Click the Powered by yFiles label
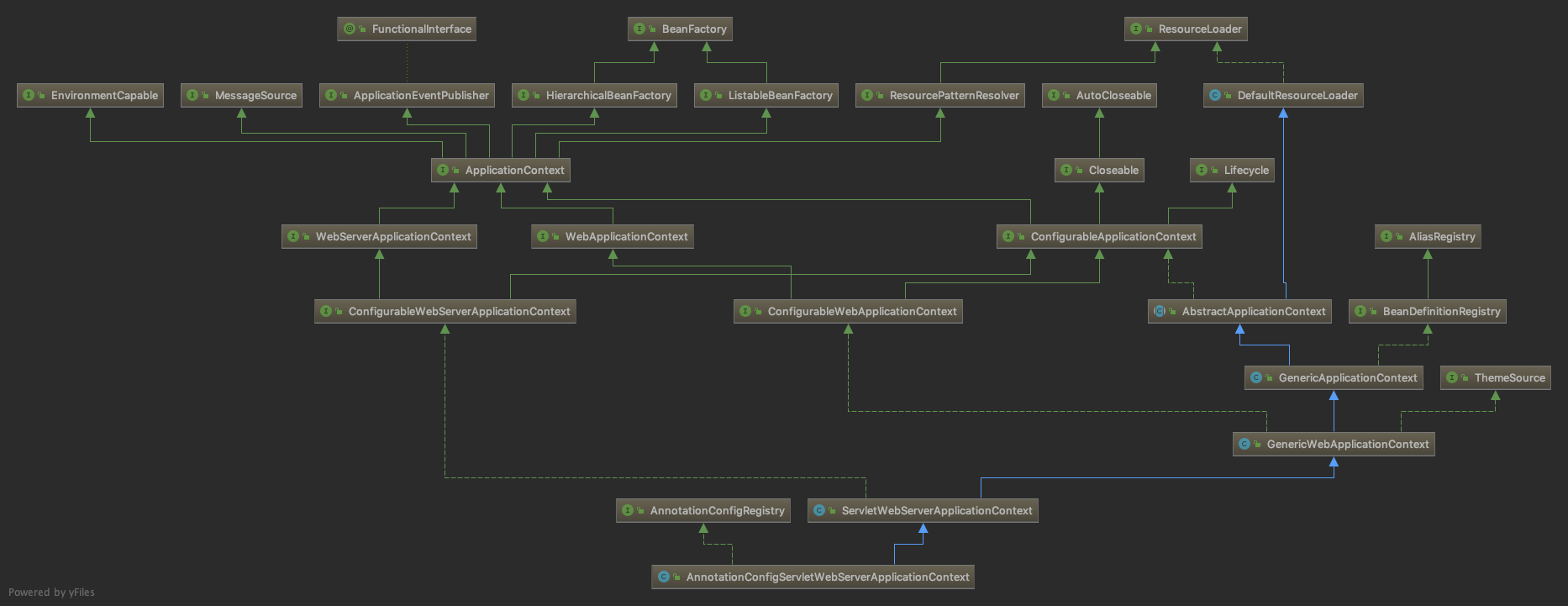The image size is (1568, 606). pos(51,592)
